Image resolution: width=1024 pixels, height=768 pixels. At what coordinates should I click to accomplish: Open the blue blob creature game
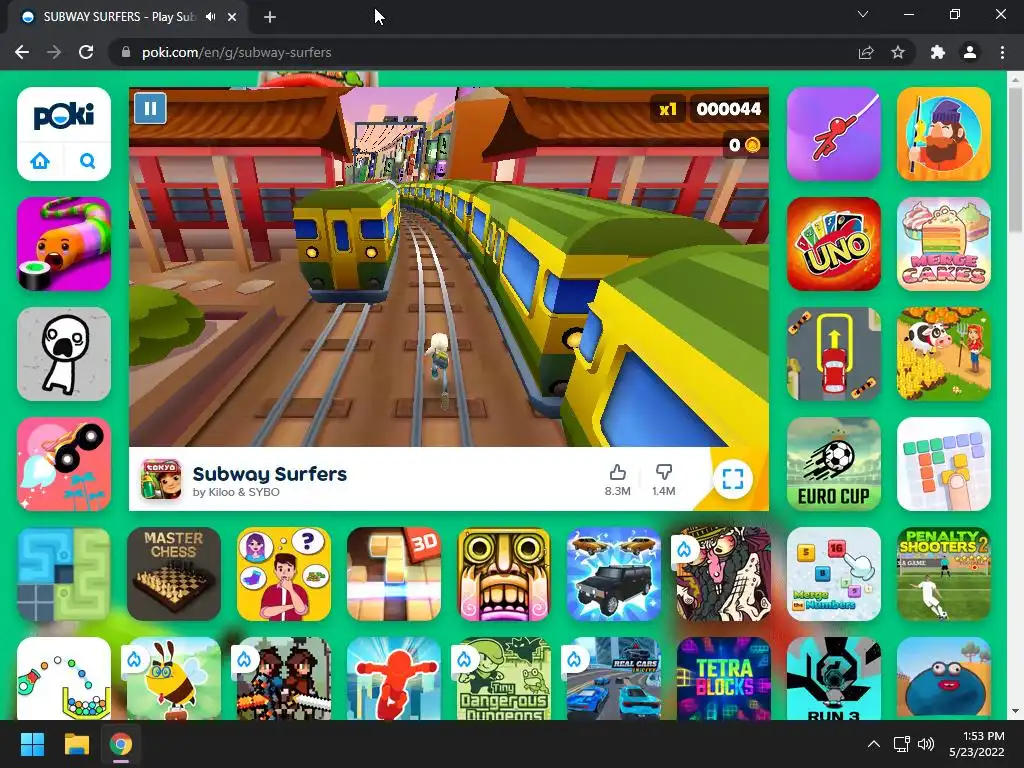point(944,679)
